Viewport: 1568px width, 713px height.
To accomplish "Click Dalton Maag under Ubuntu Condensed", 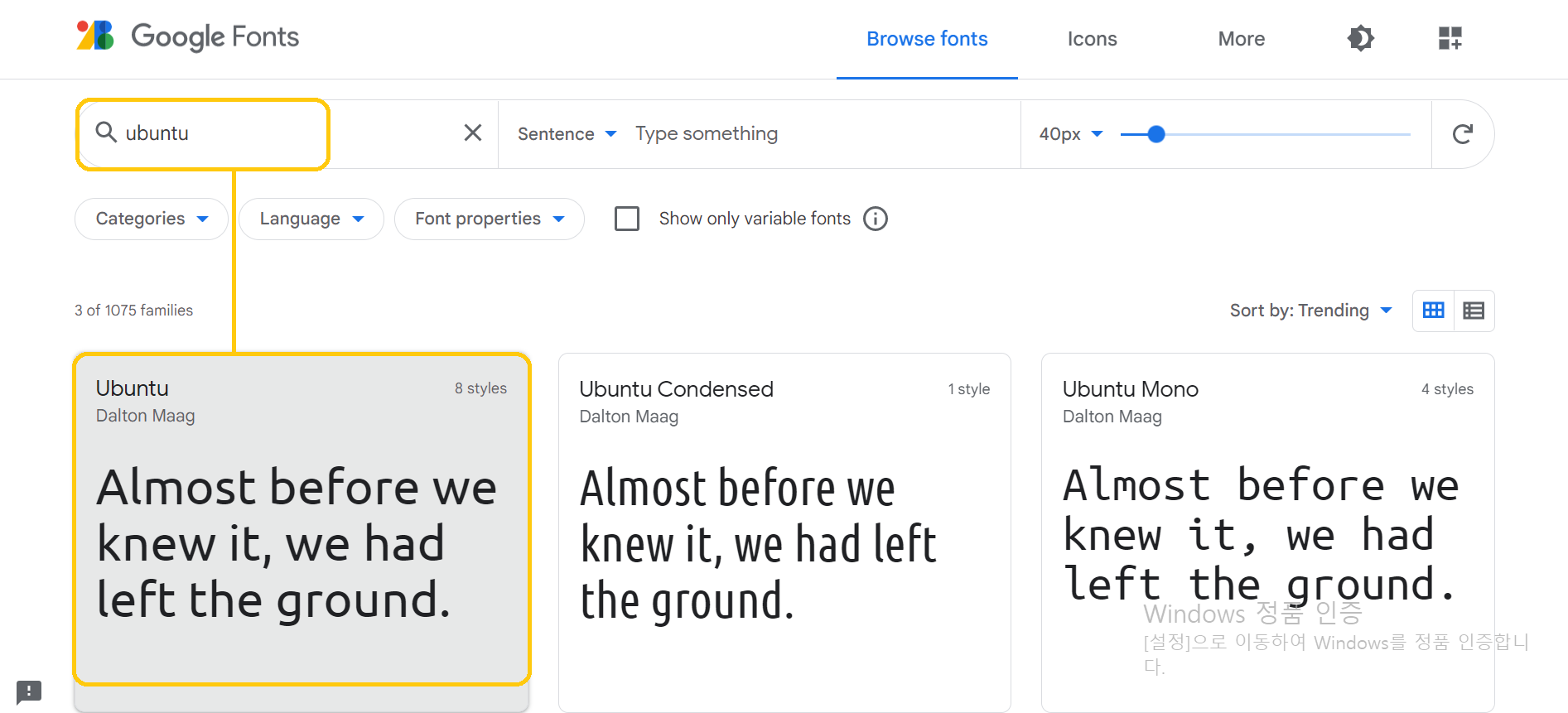I will (x=629, y=417).
